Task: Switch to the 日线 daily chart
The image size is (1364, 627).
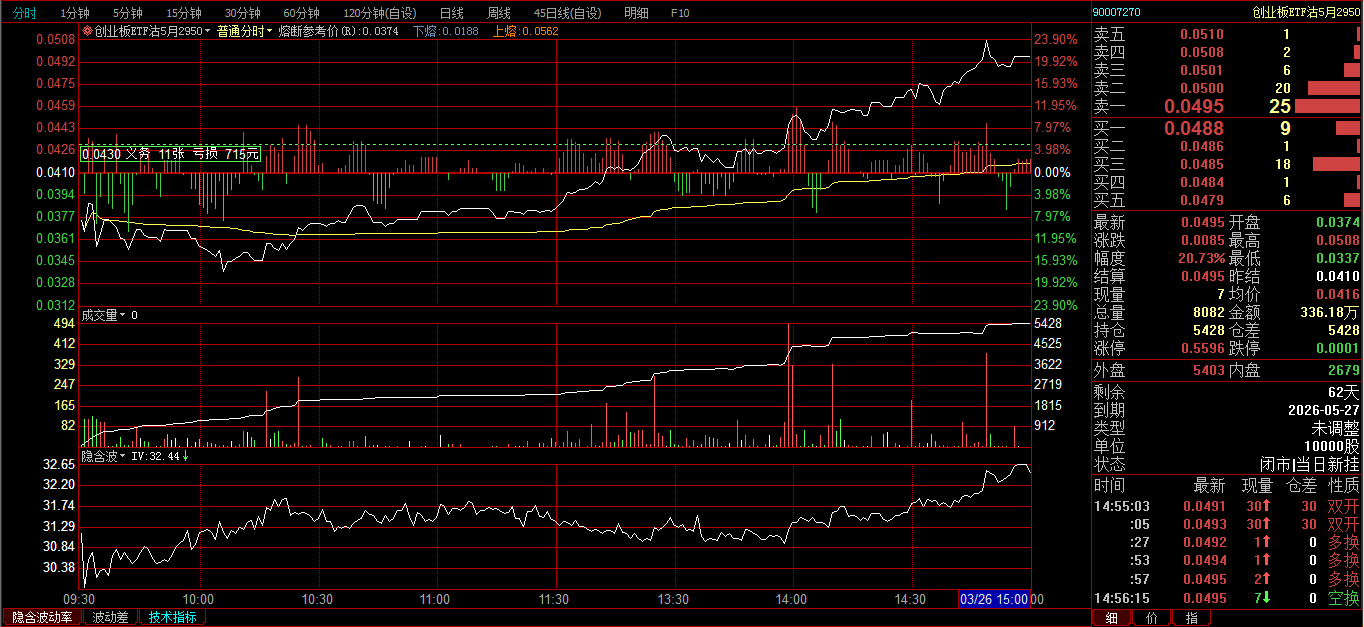Action: [x=451, y=13]
